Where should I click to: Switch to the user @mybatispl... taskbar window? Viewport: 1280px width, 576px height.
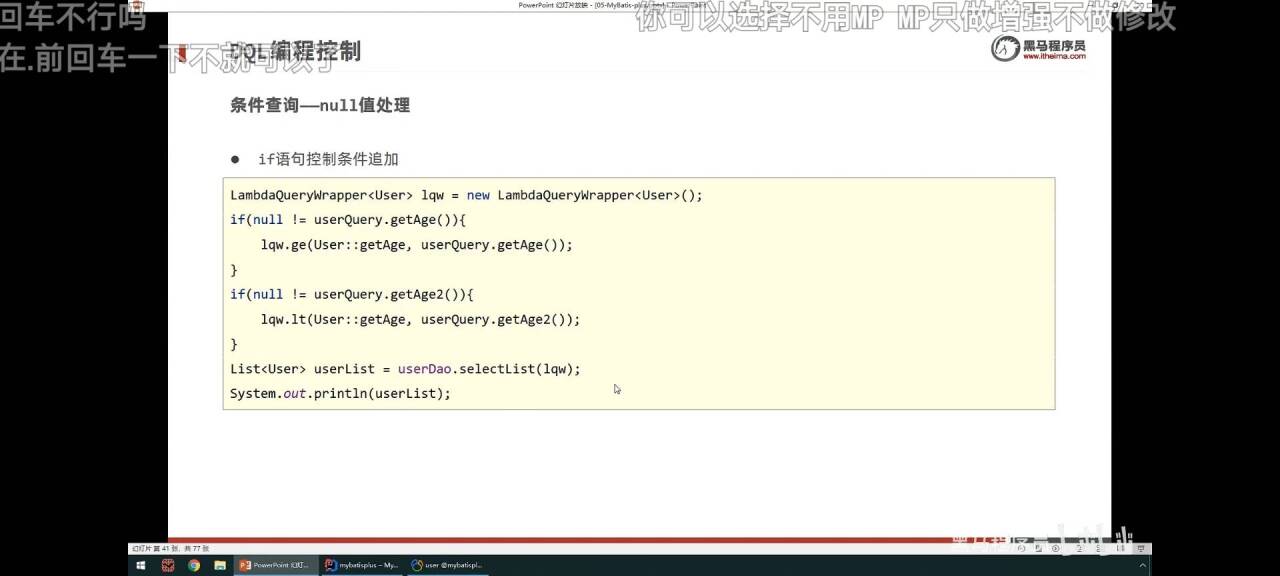447,565
